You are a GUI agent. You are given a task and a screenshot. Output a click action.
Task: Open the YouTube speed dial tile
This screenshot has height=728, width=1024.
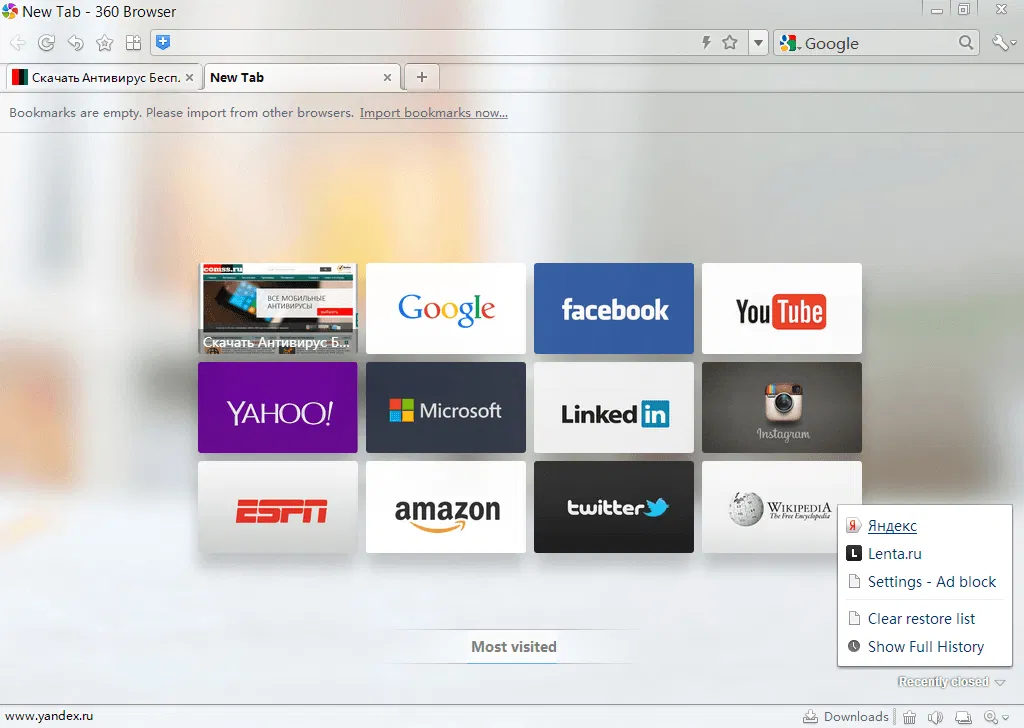(782, 308)
